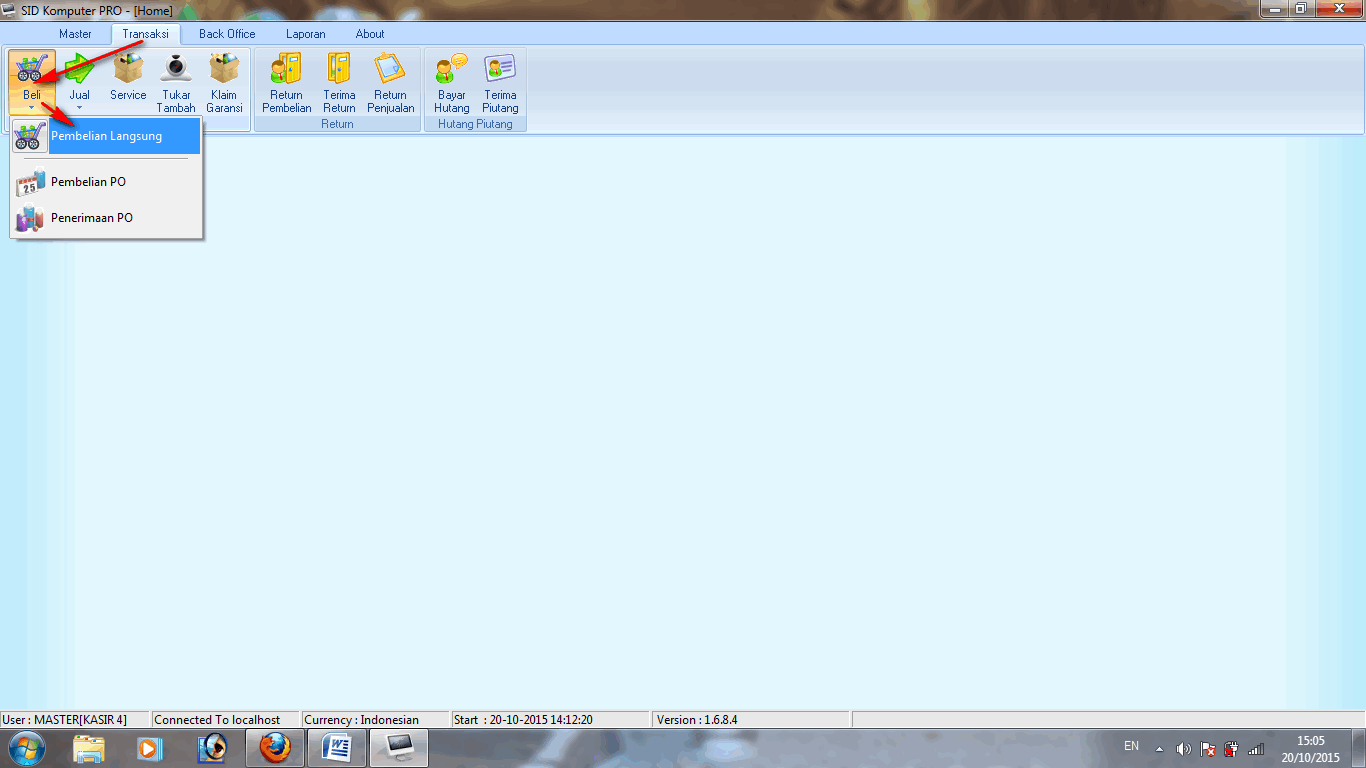Open the Windows Start button
Viewport: 1366px width, 768px height.
pyautogui.click(x=27, y=748)
